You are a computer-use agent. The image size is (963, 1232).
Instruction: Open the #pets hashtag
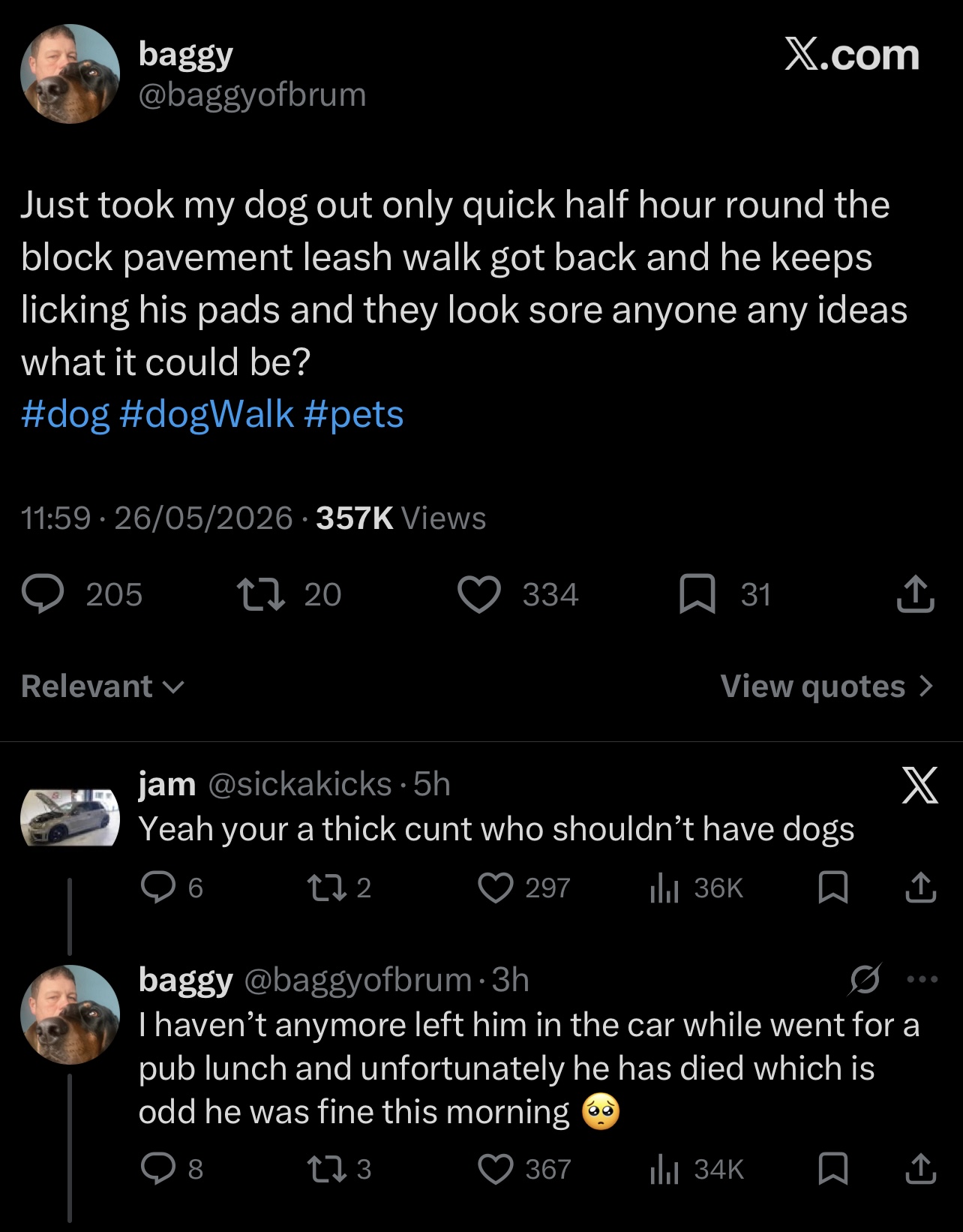(x=354, y=414)
